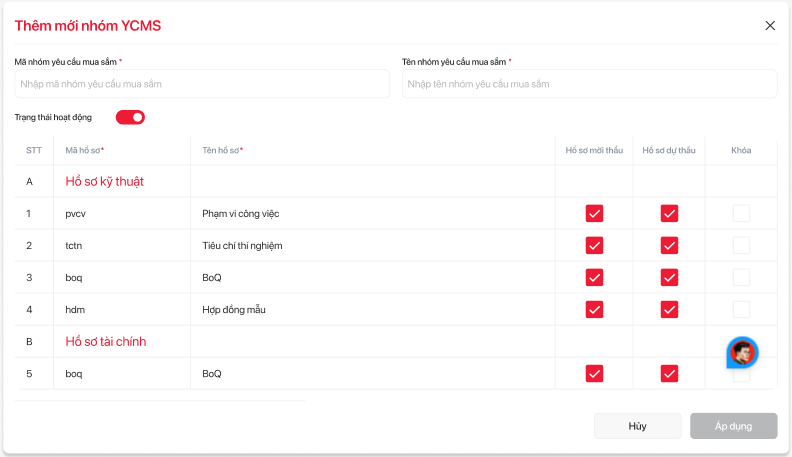
Task: Uncheck Hồ sơ mời thầu for hdm
Action: pos(594,309)
